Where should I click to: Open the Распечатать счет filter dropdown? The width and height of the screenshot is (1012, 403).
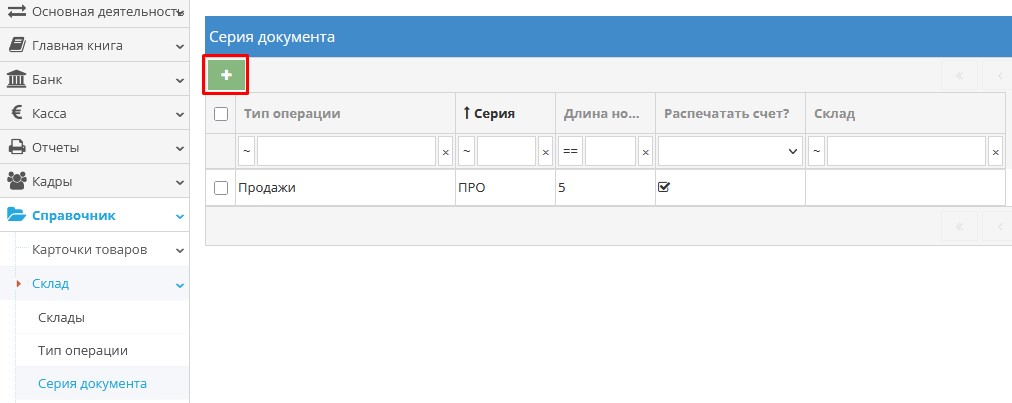point(730,151)
